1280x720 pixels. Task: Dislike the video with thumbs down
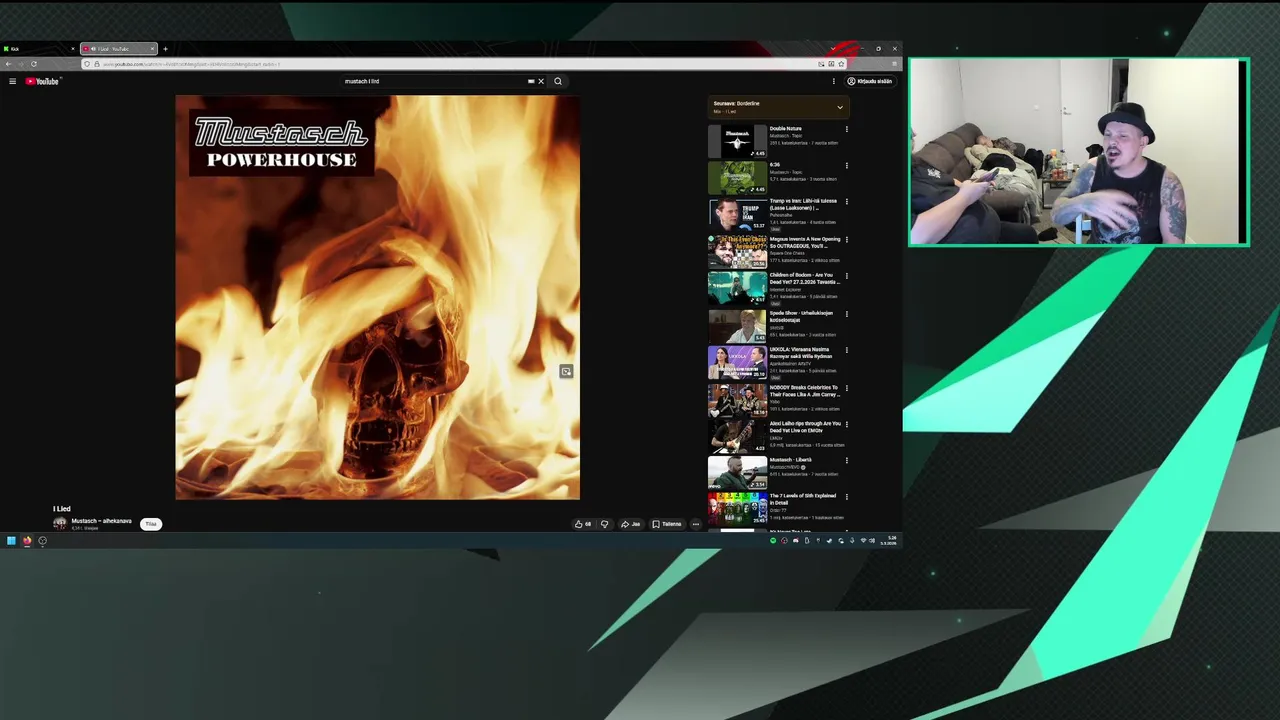click(x=604, y=524)
